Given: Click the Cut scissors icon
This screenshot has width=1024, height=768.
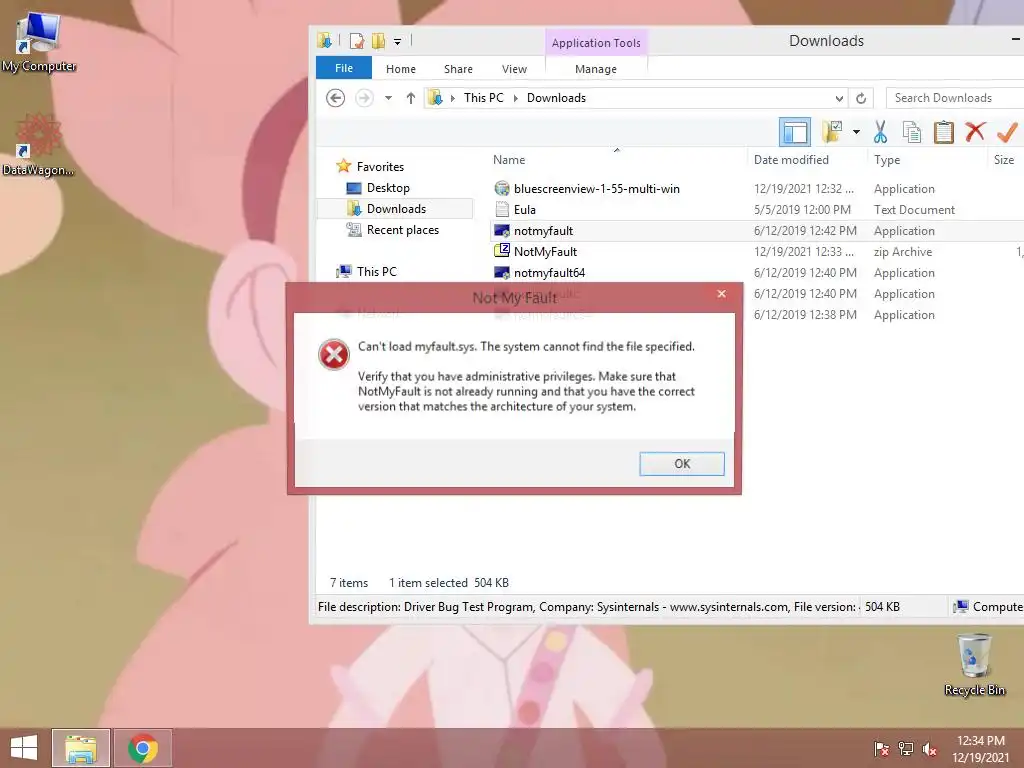Looking at the screenshot, I should (x=880, y=132).
